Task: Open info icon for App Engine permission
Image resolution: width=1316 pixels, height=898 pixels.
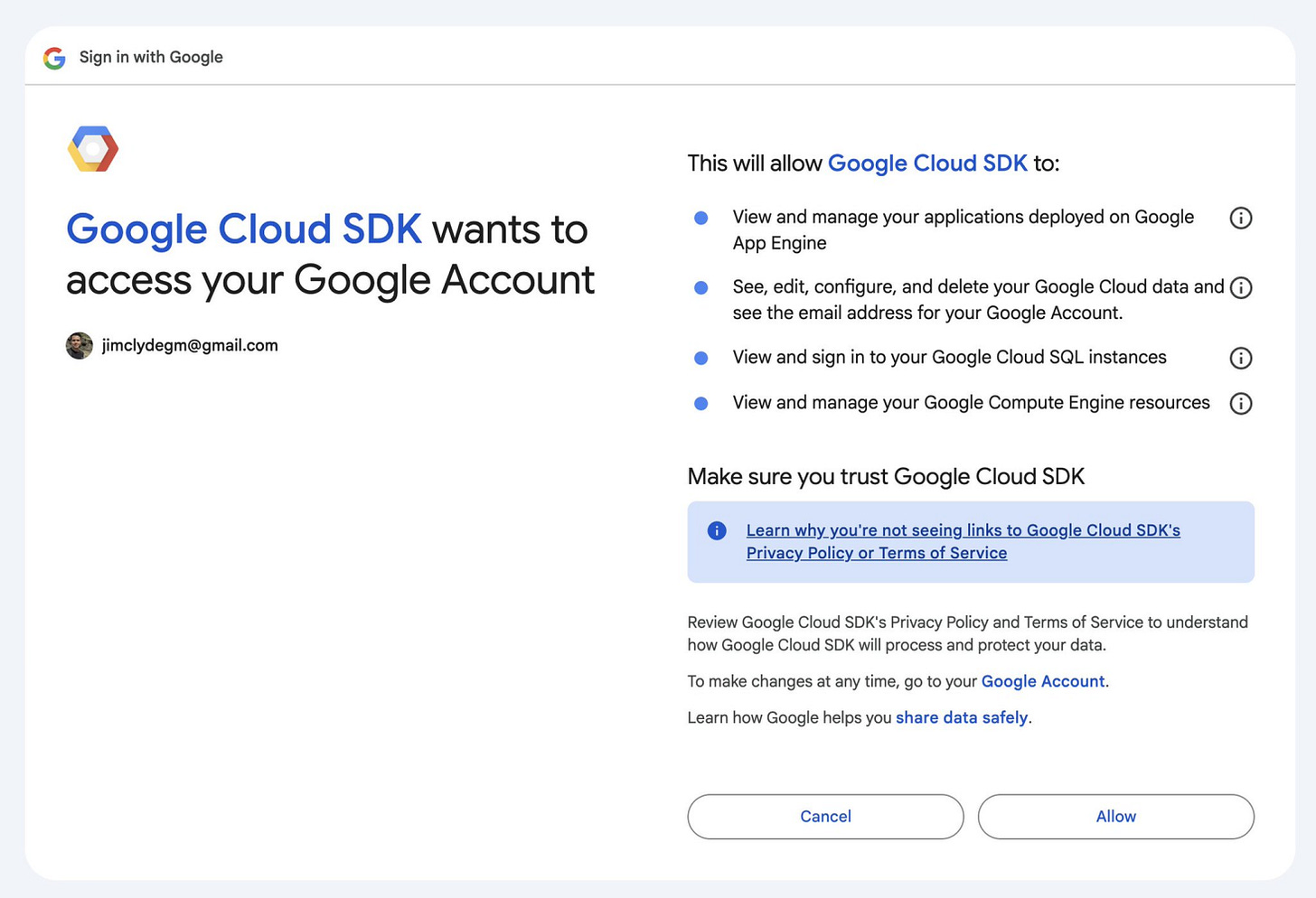Action: tap(1241, 218)
